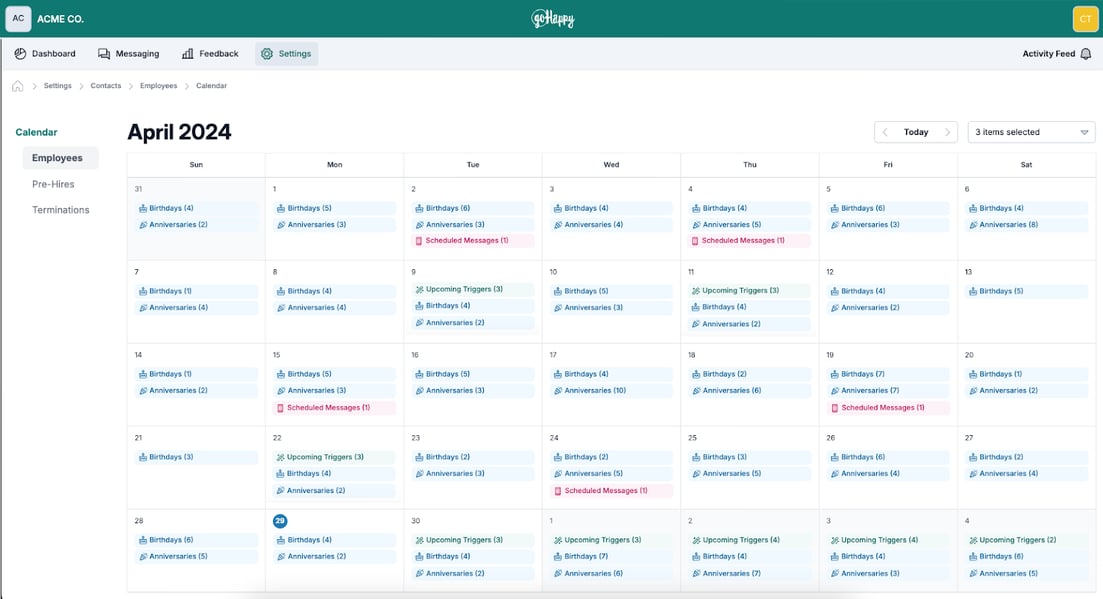Open the '3 items selected' dropdown
Image resolution: width=1103 pixels, height=599 pixels.
[1031, 132]
